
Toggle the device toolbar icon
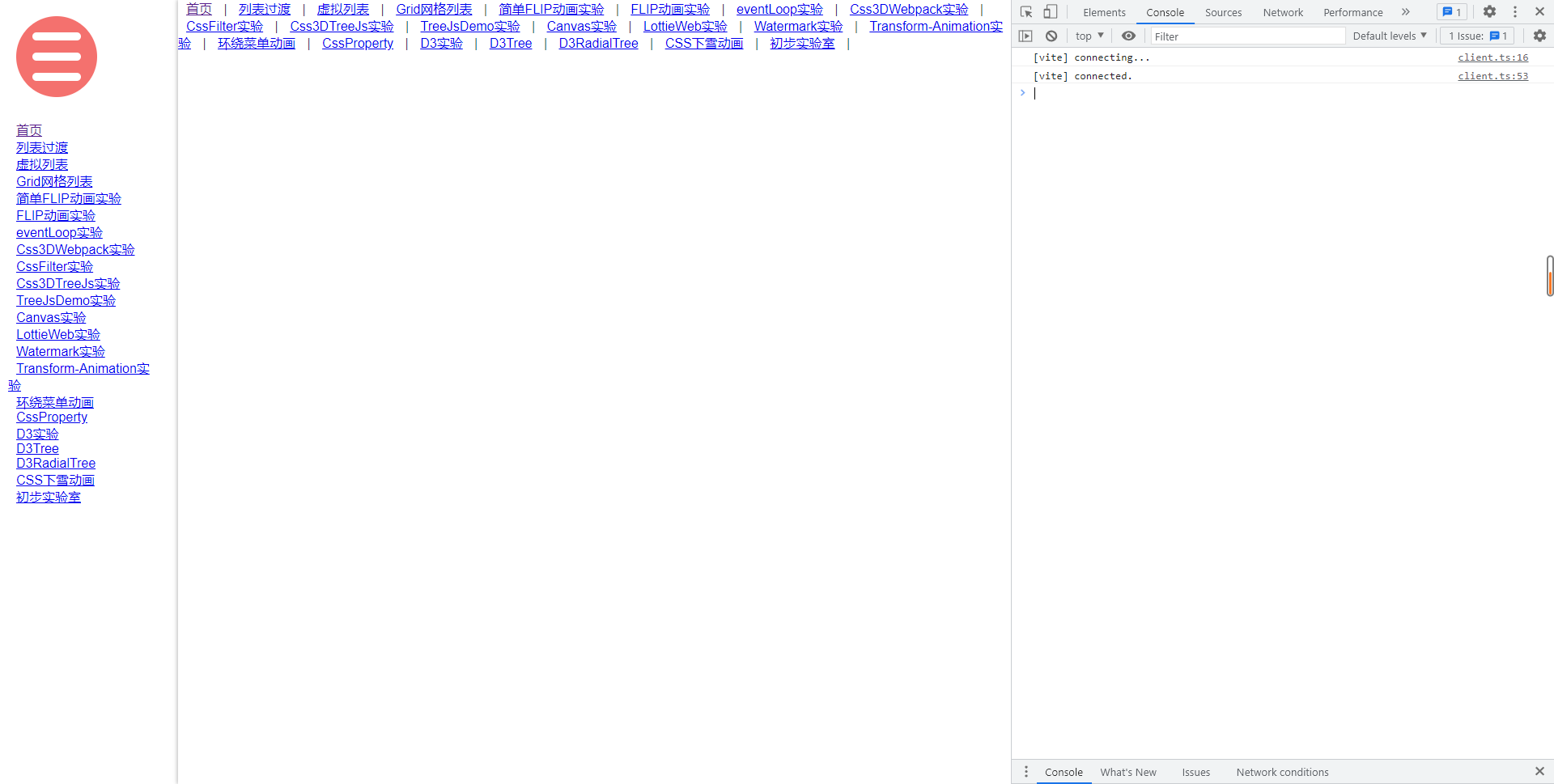point(1050,12)
